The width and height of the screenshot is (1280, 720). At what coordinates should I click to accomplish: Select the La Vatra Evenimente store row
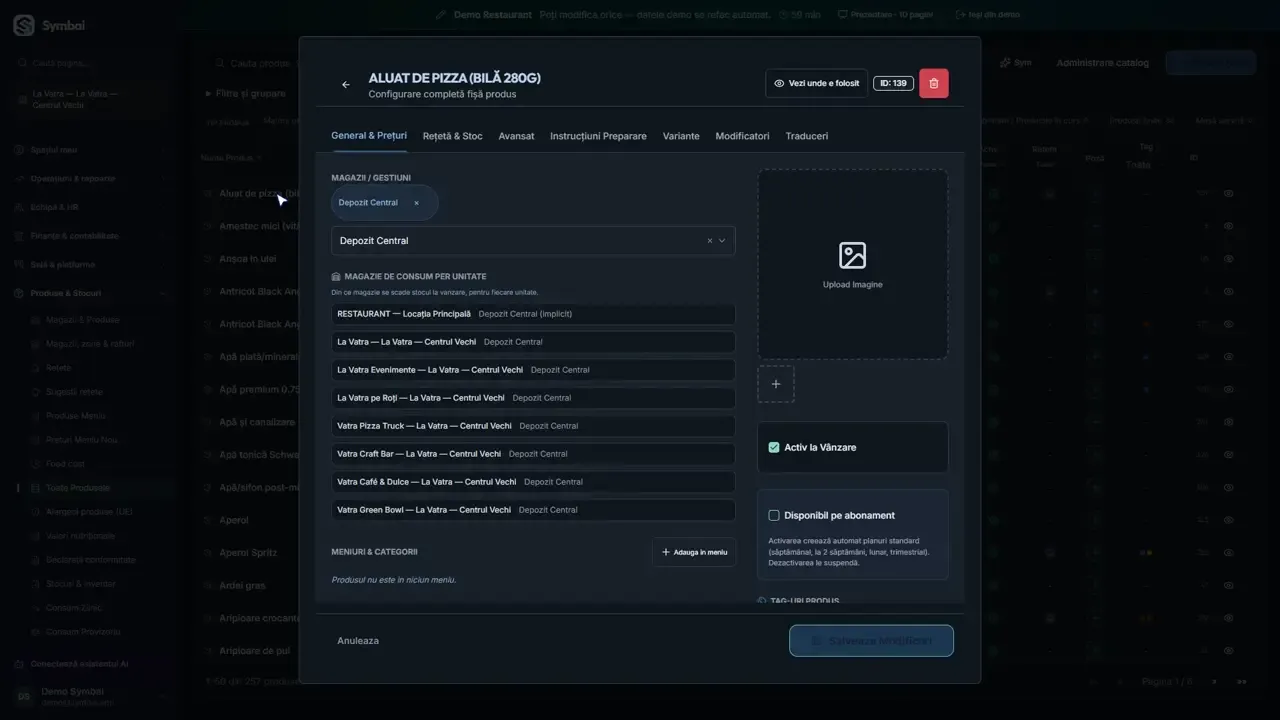point(533,370)
